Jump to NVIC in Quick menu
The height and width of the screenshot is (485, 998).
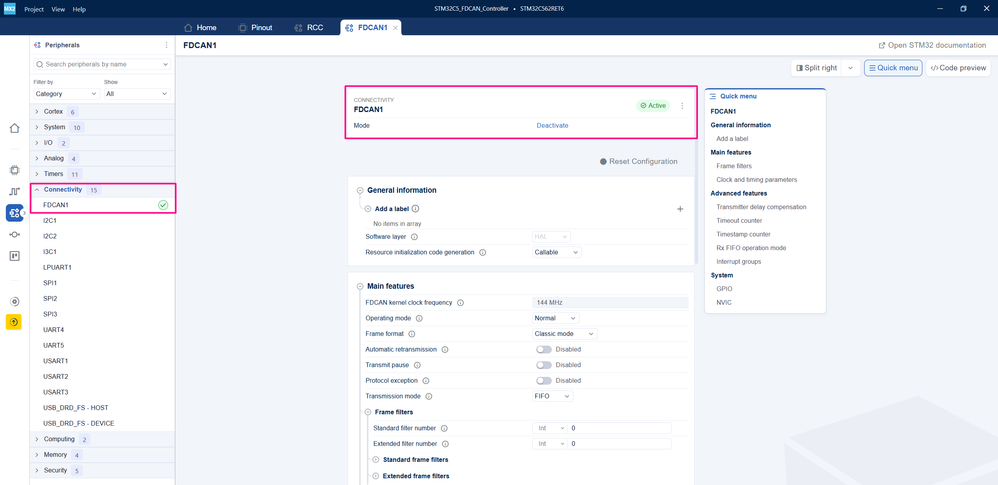point(724,302)
